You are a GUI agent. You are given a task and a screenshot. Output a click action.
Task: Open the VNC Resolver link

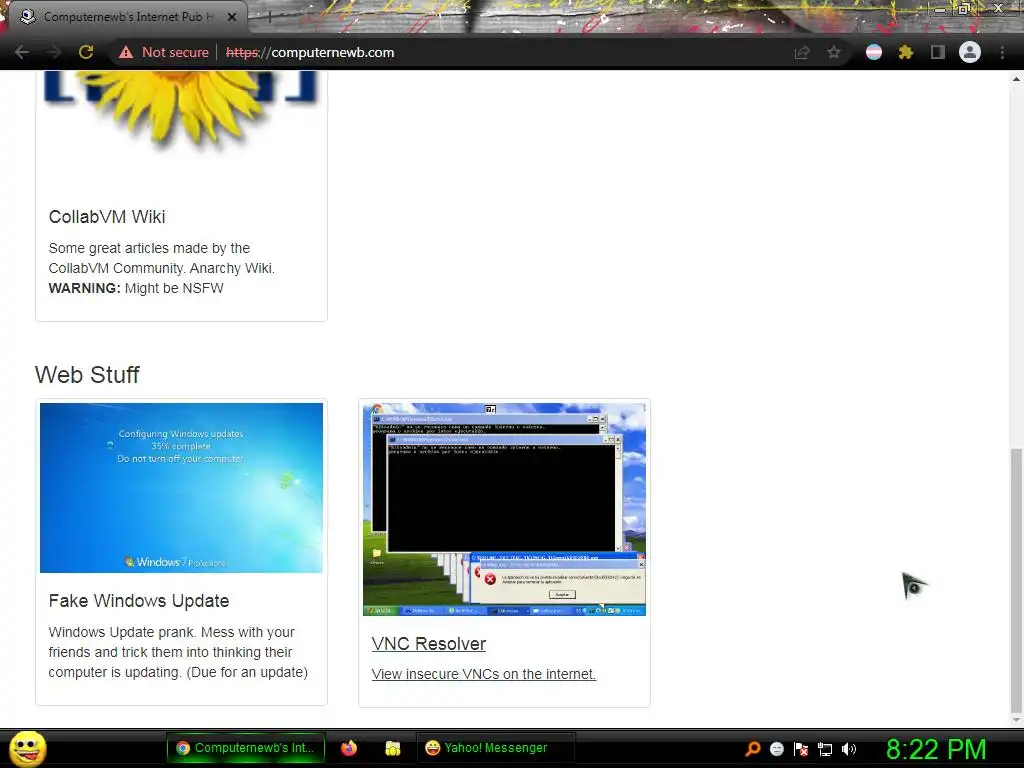(428, 644)
